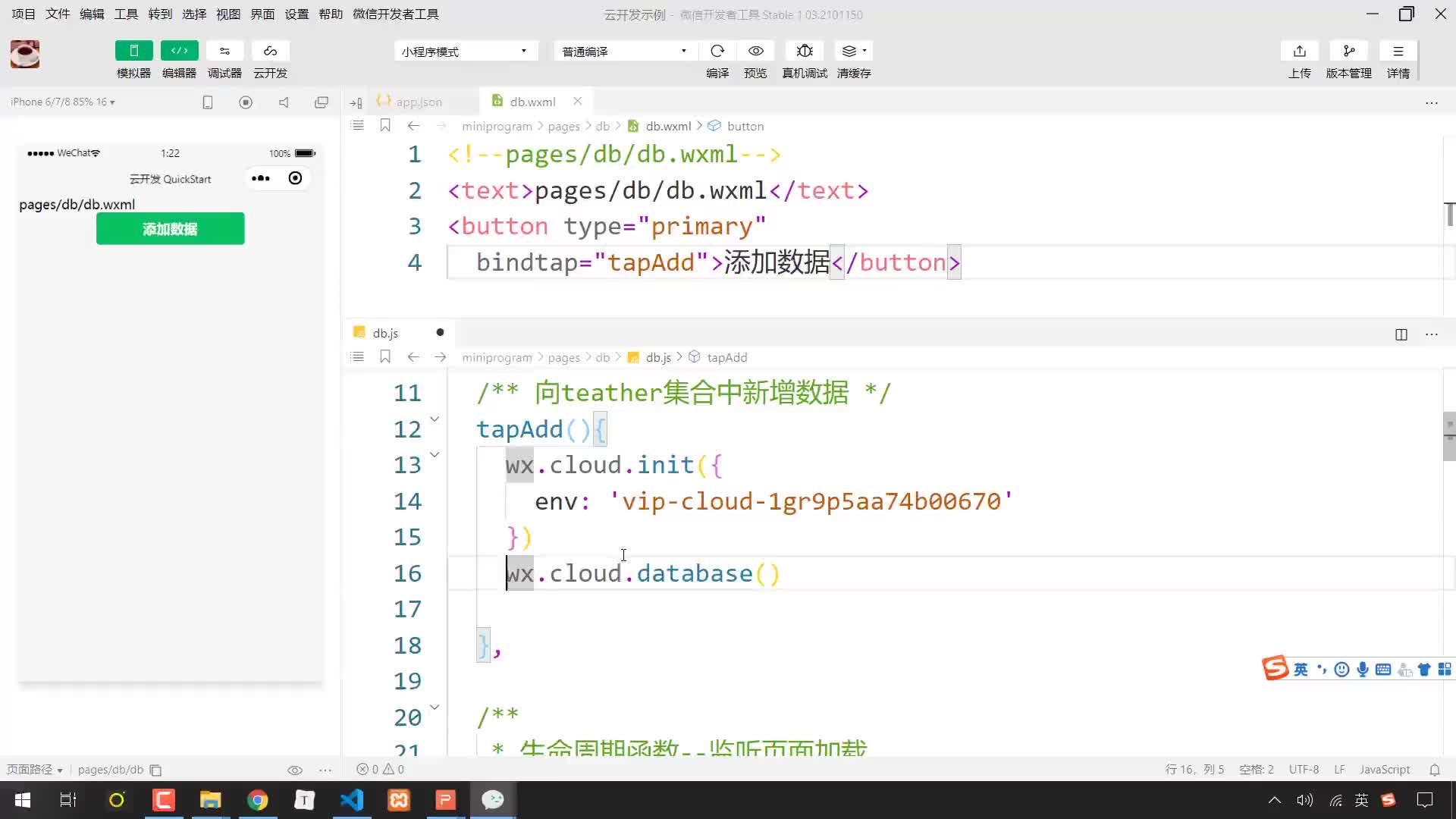Change language mode via JavaScript status item

[1385, 769]
